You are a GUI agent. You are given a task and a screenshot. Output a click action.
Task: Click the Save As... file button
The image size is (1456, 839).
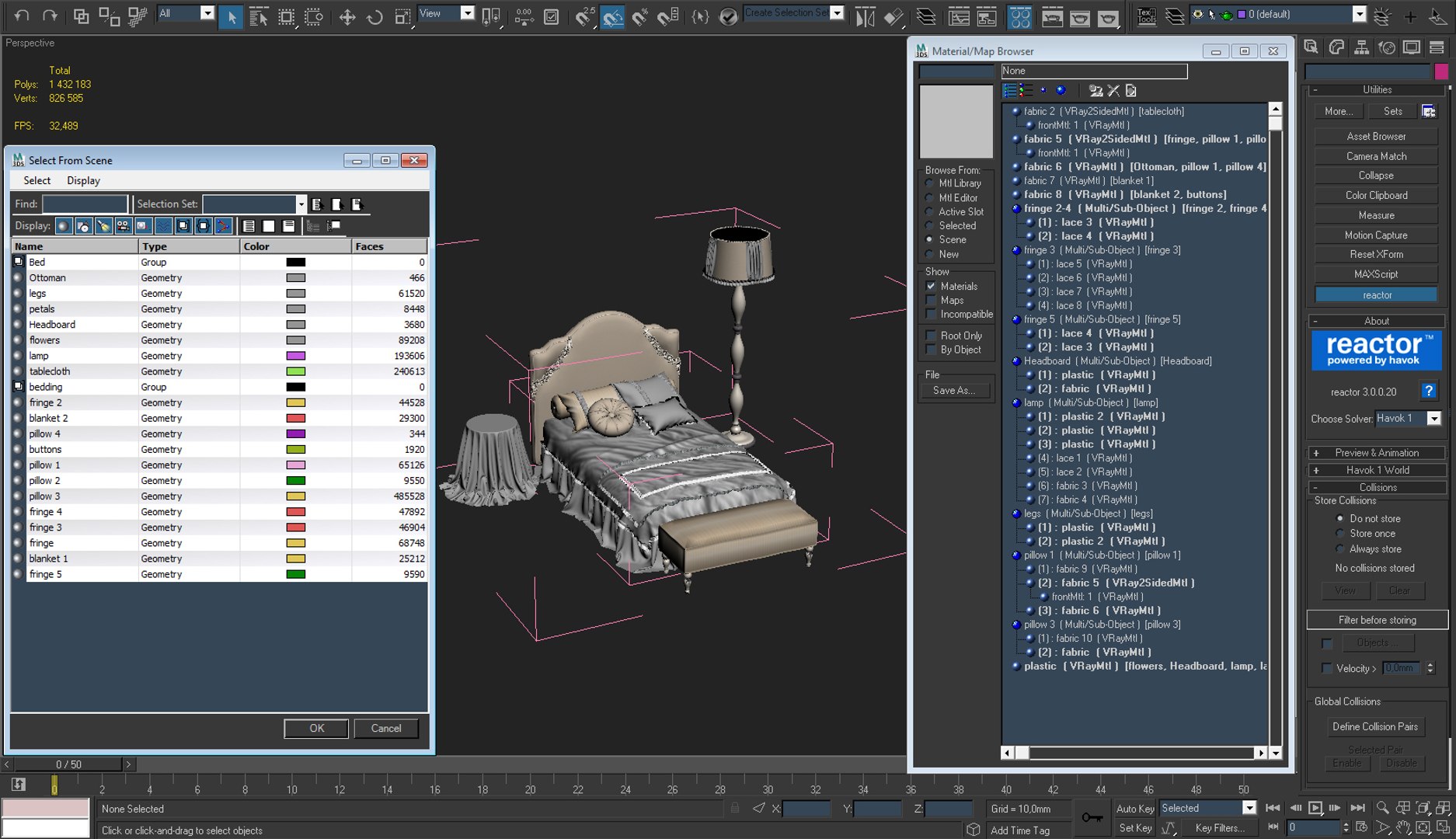954,391
